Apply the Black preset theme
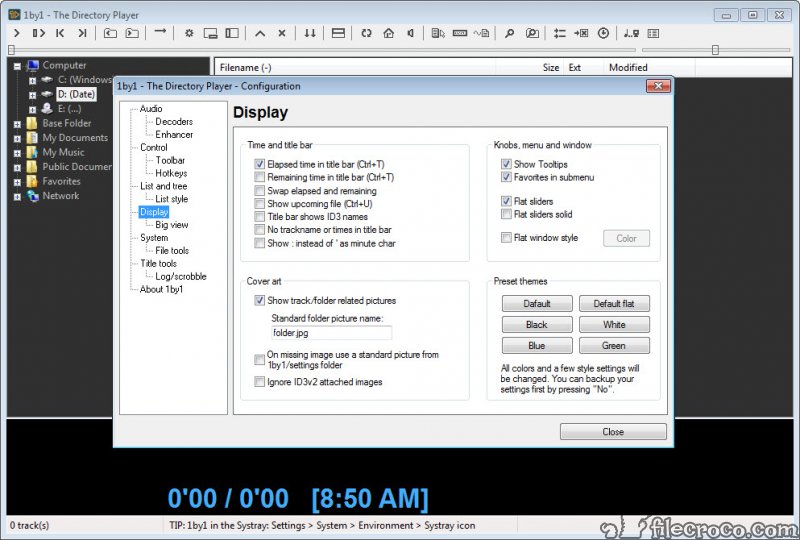Screen dimensions: 800x540 coord(537,325)
